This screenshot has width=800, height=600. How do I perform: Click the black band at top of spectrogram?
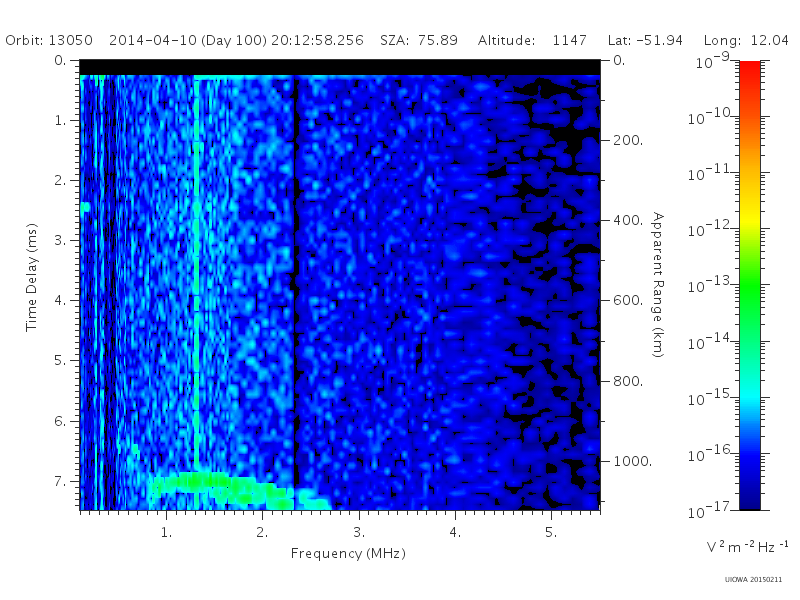pyautogui.click(x=340, y=67)
